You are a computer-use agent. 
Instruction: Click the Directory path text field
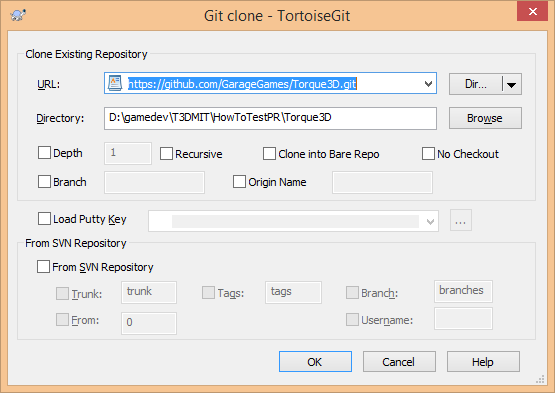[270, 118]
